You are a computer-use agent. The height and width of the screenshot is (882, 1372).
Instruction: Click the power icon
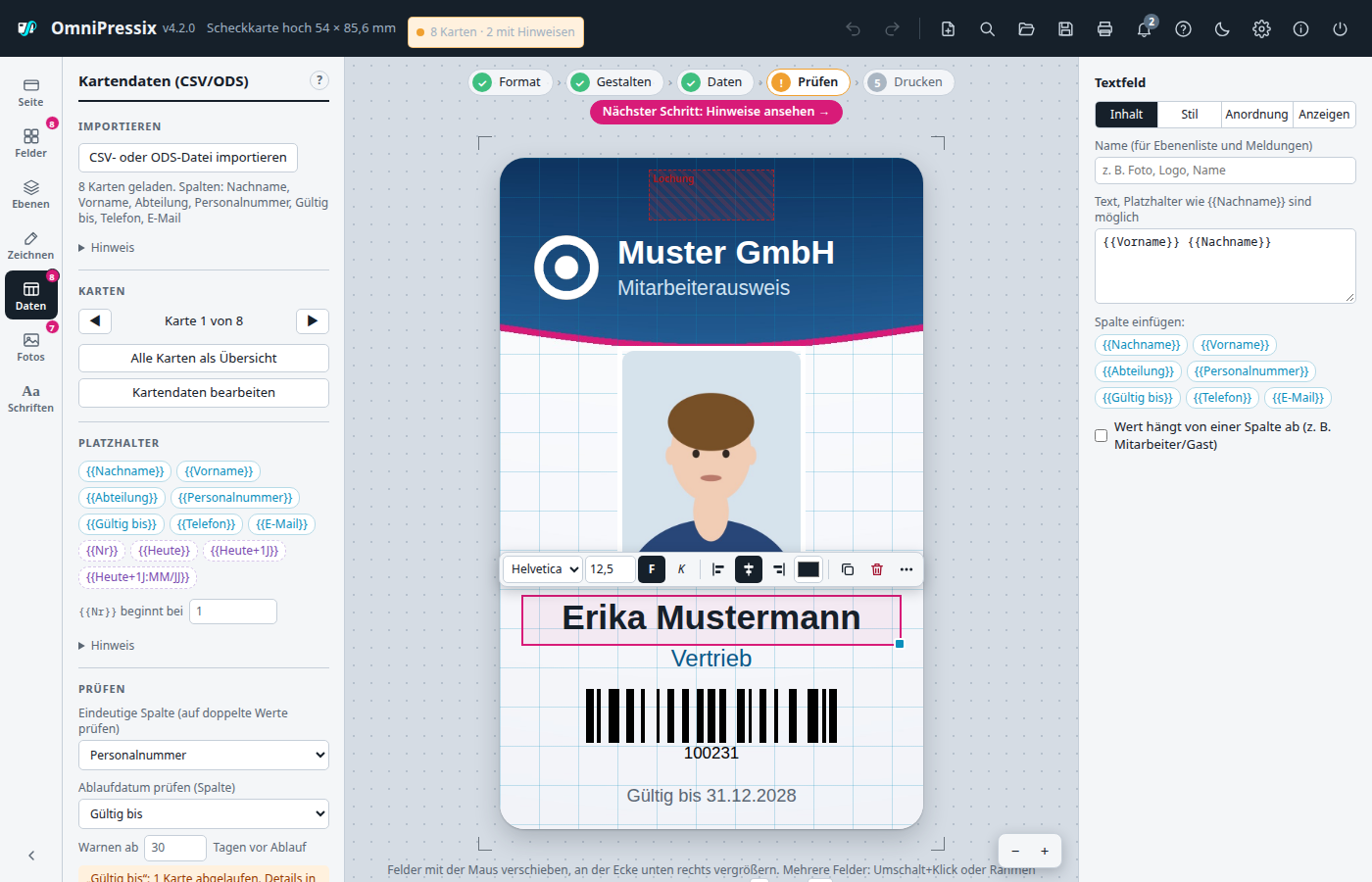(1340, 29)
